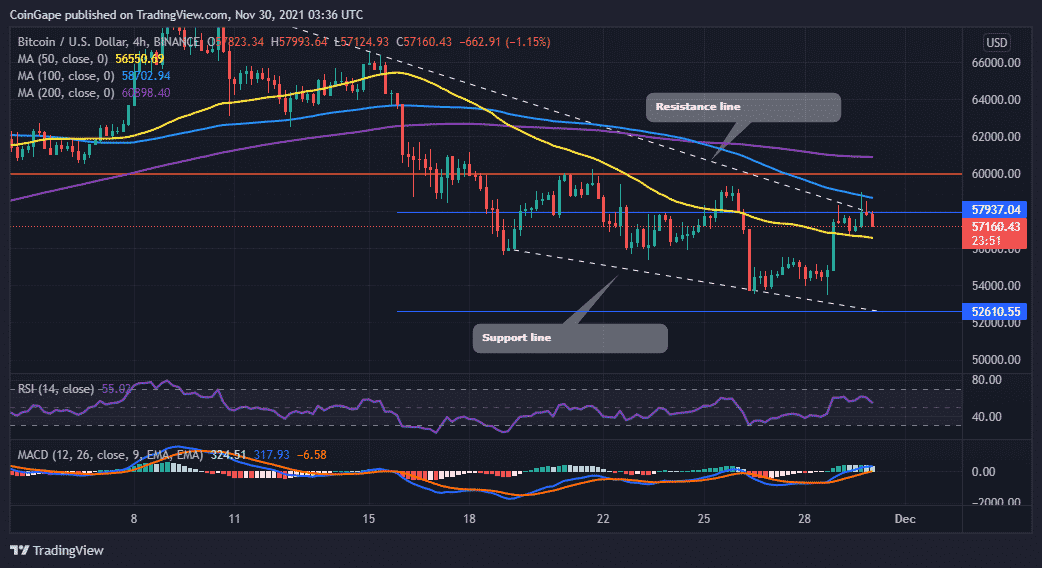Click Dec on the time axis
Image resolution: width=1042 pixels, height=568 pixels.
pyautogui.click(x=905, y=519)
